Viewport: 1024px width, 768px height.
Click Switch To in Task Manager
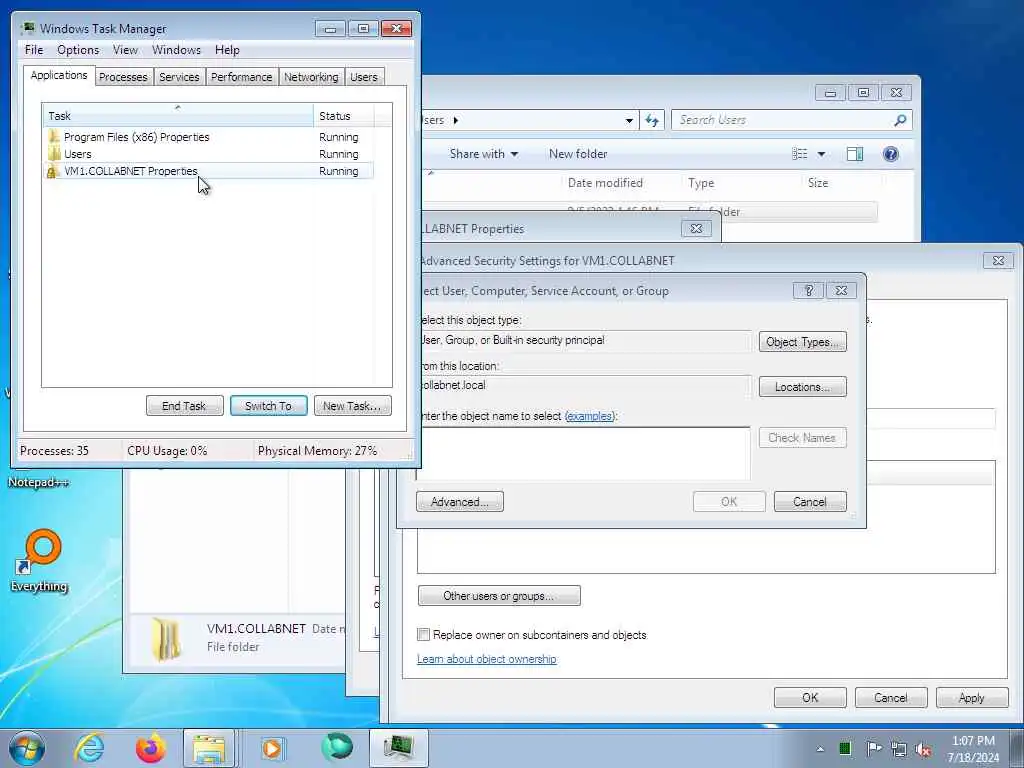click(x=268, y=406)
